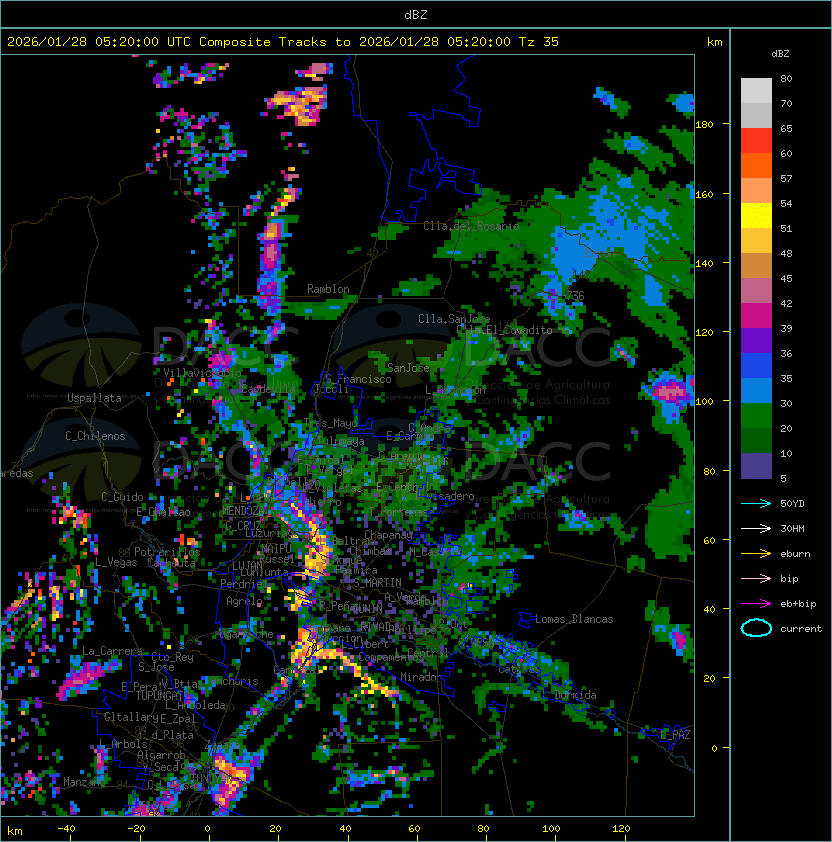Click the C_Chilenos place label

tap(95, 436)
